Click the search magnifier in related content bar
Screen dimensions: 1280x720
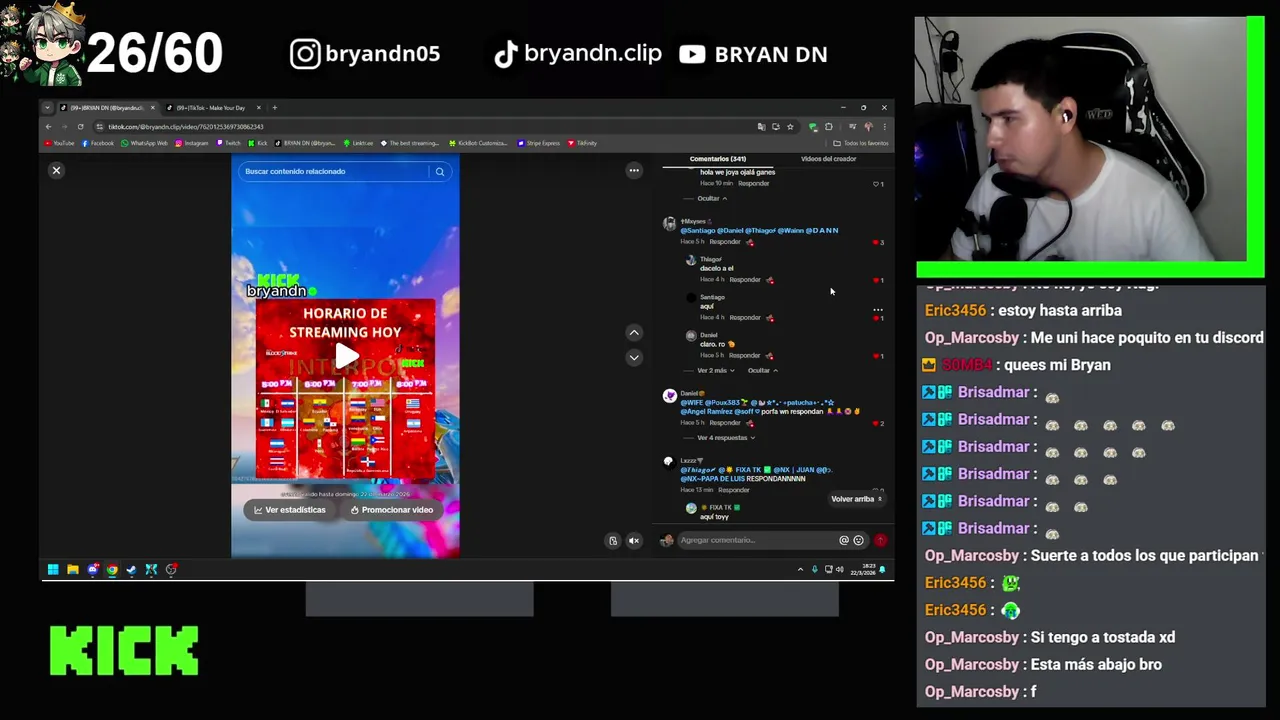click(439, 172)
